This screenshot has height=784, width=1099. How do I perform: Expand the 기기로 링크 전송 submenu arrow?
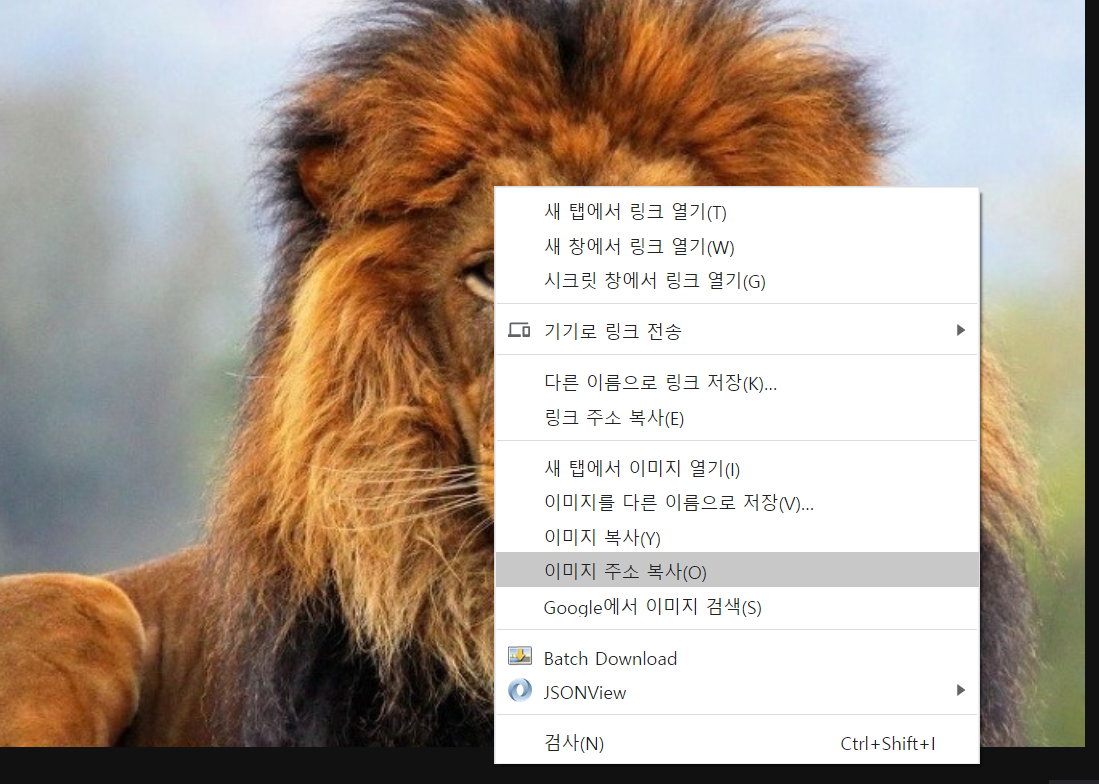(x=961, y=330)
